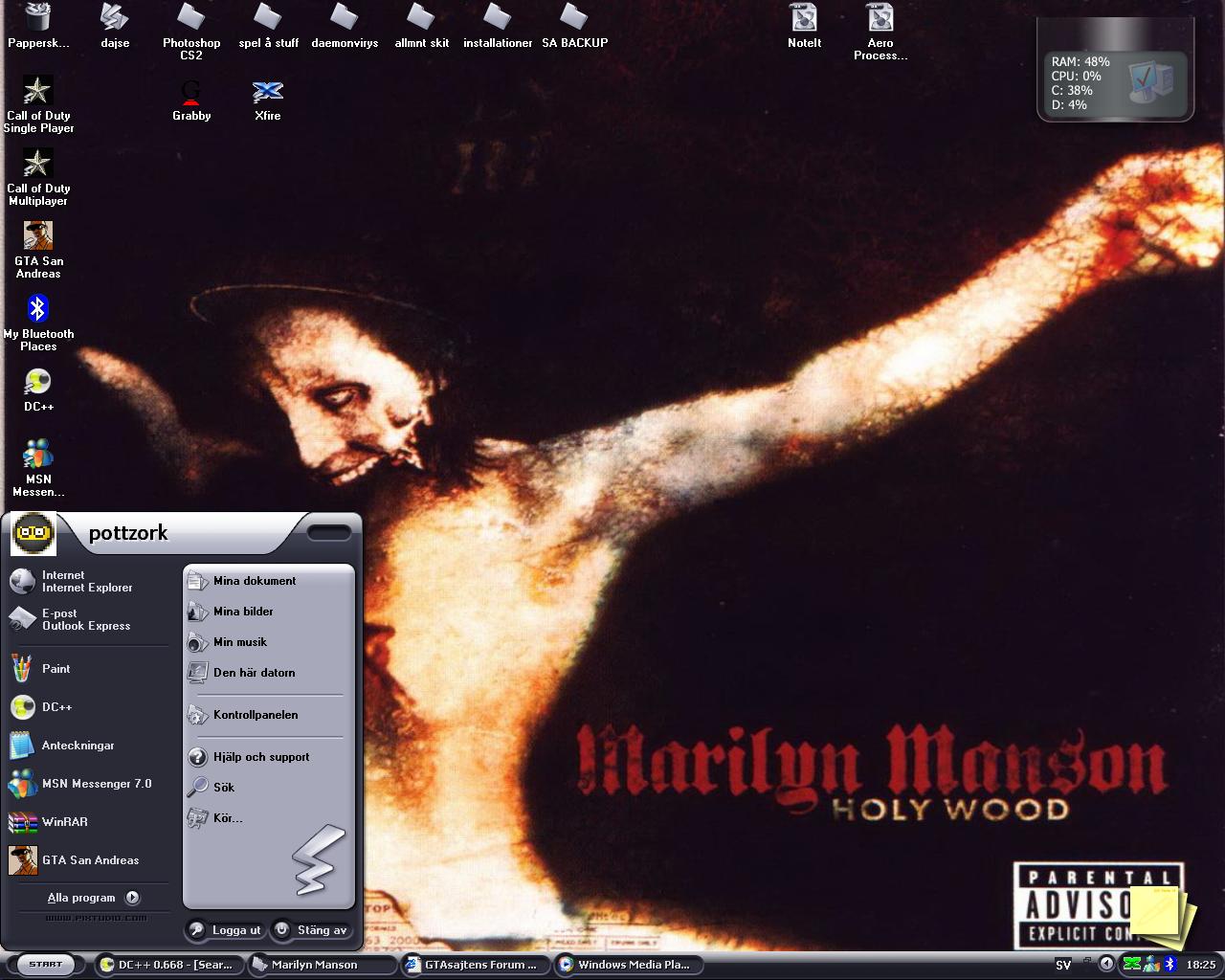Click the pottzork user avatar picture
This screenshot has height=980, width=1225.
33,533
